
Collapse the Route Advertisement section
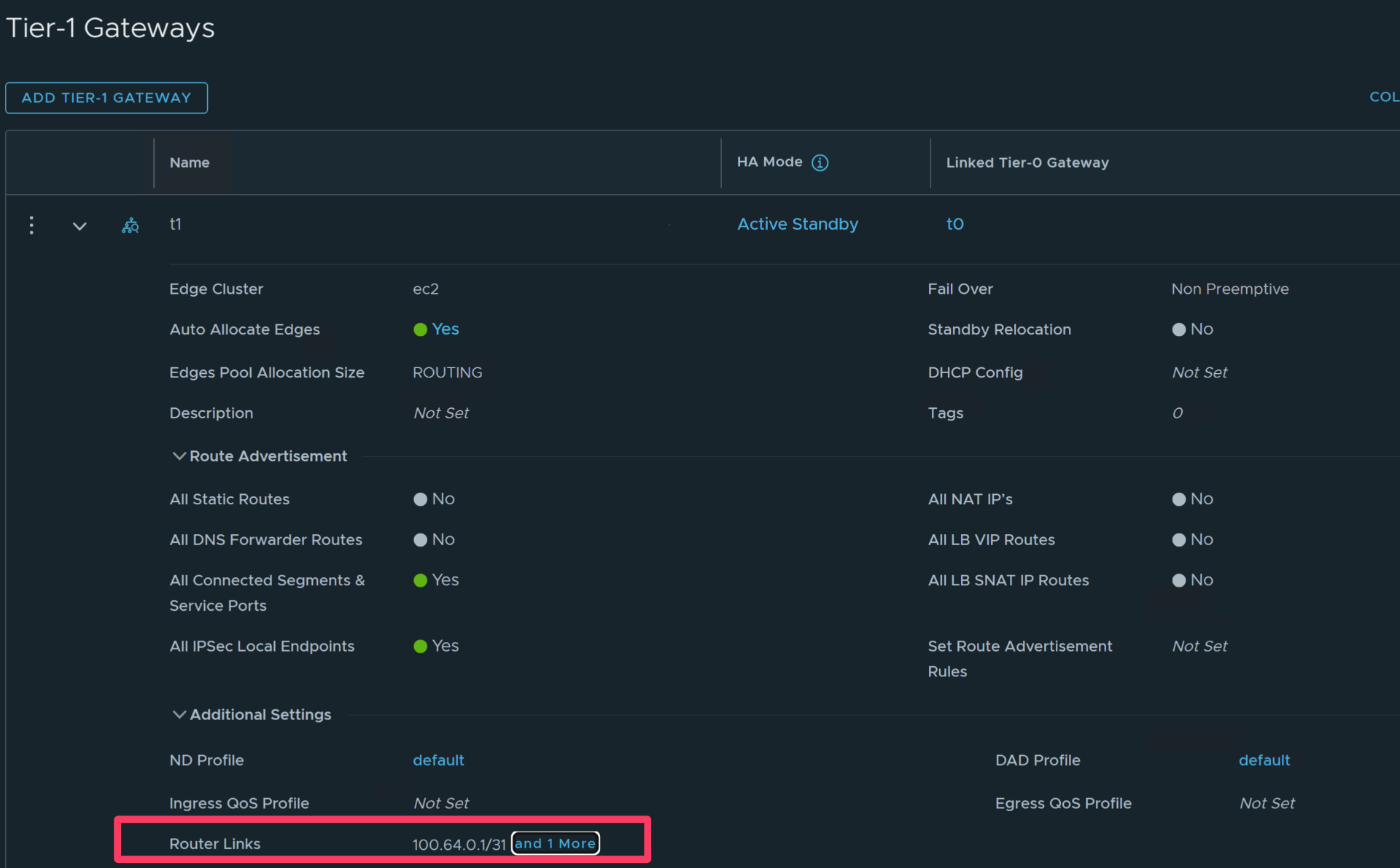click(179, 455)
